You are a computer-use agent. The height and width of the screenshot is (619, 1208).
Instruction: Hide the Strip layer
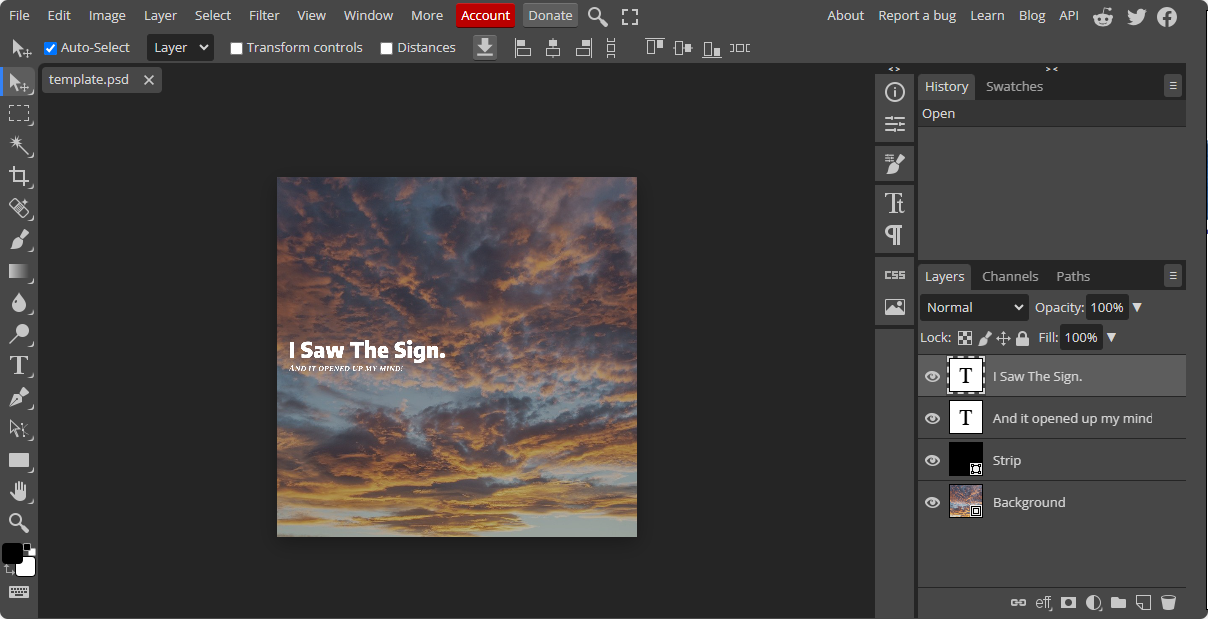pos(932,461)
